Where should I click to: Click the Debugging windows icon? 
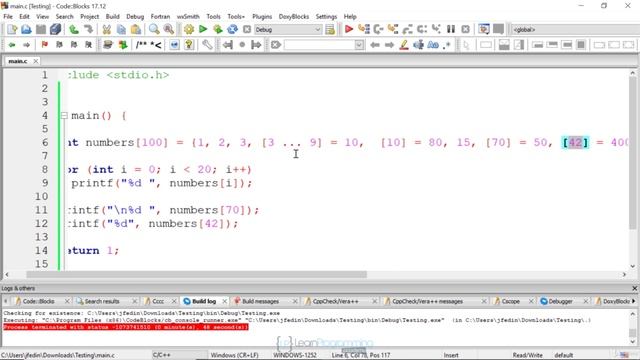484,29
